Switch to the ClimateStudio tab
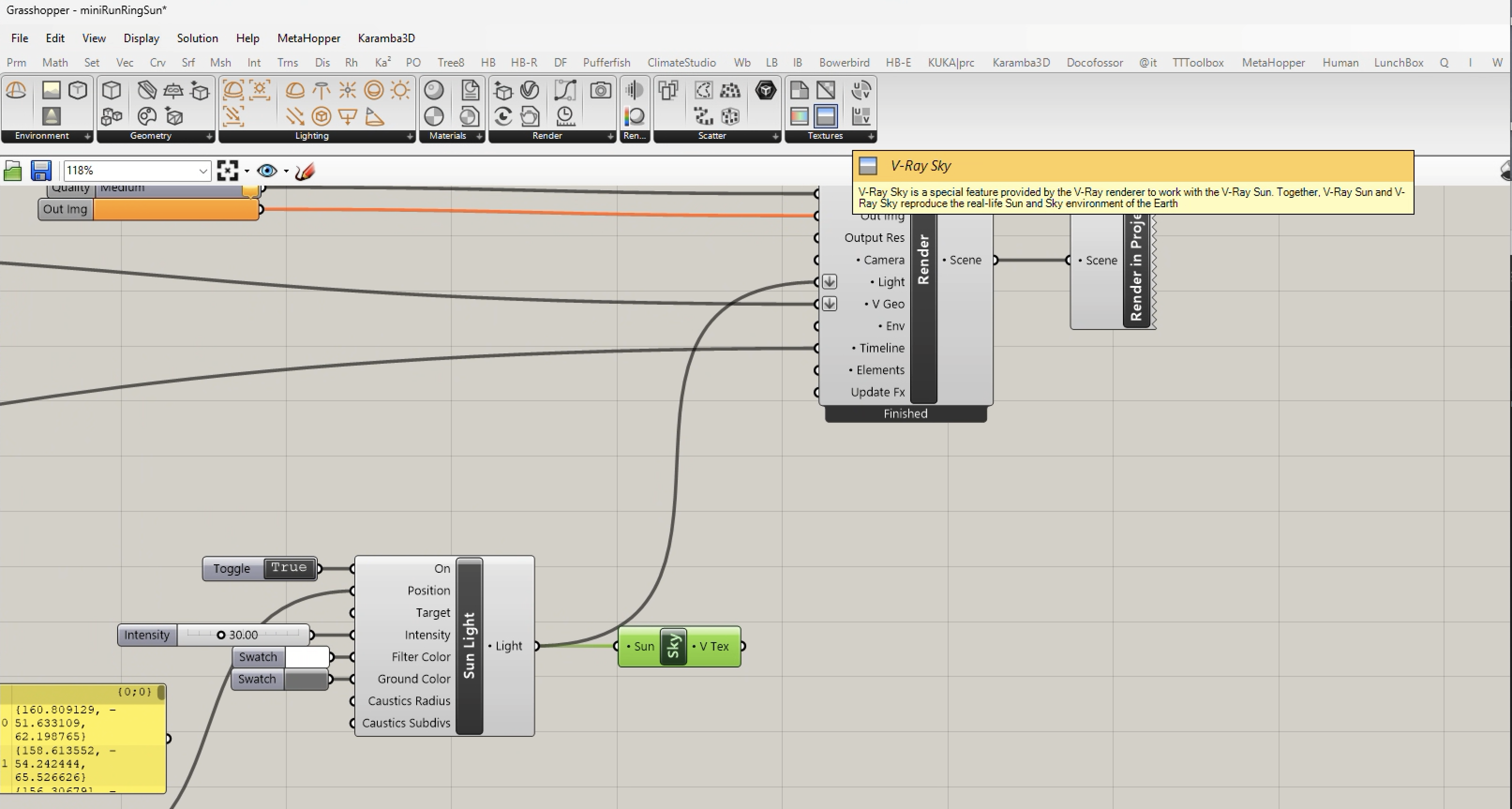 [x=681, y=62]
